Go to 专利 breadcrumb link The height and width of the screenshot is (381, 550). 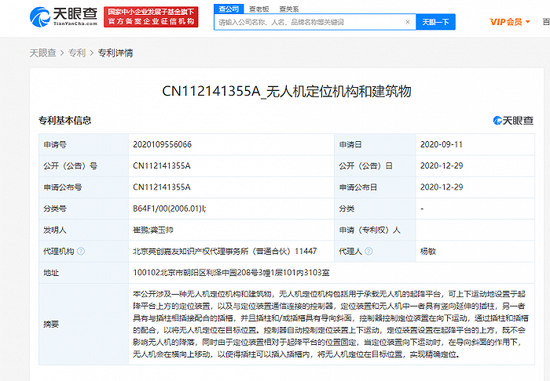[77, 53]
